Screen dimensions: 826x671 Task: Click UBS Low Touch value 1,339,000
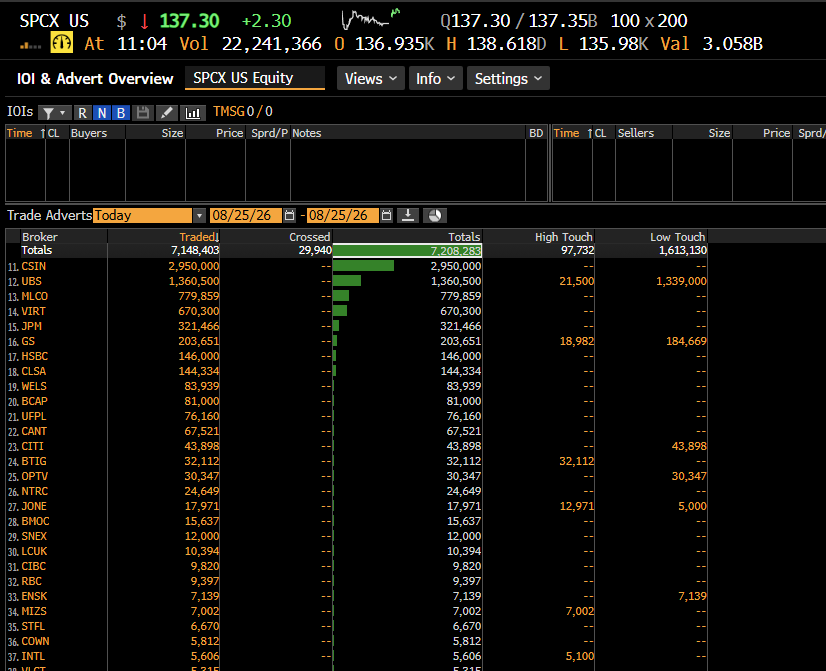pos(681,281)
